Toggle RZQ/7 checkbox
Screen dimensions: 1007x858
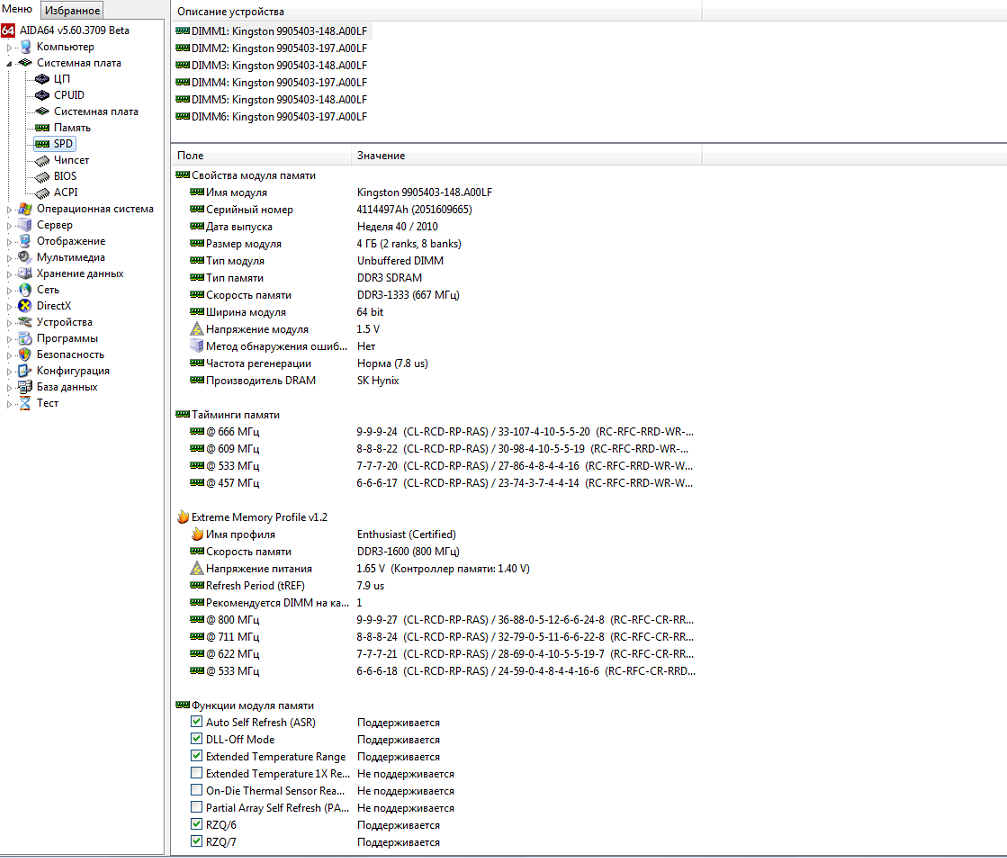point(197,841)
